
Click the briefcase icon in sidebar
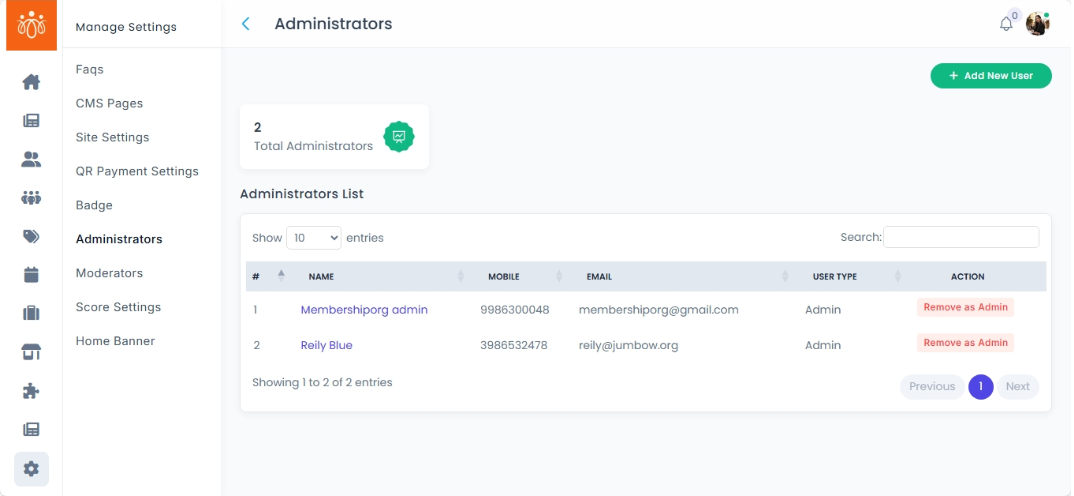point(31,314)
